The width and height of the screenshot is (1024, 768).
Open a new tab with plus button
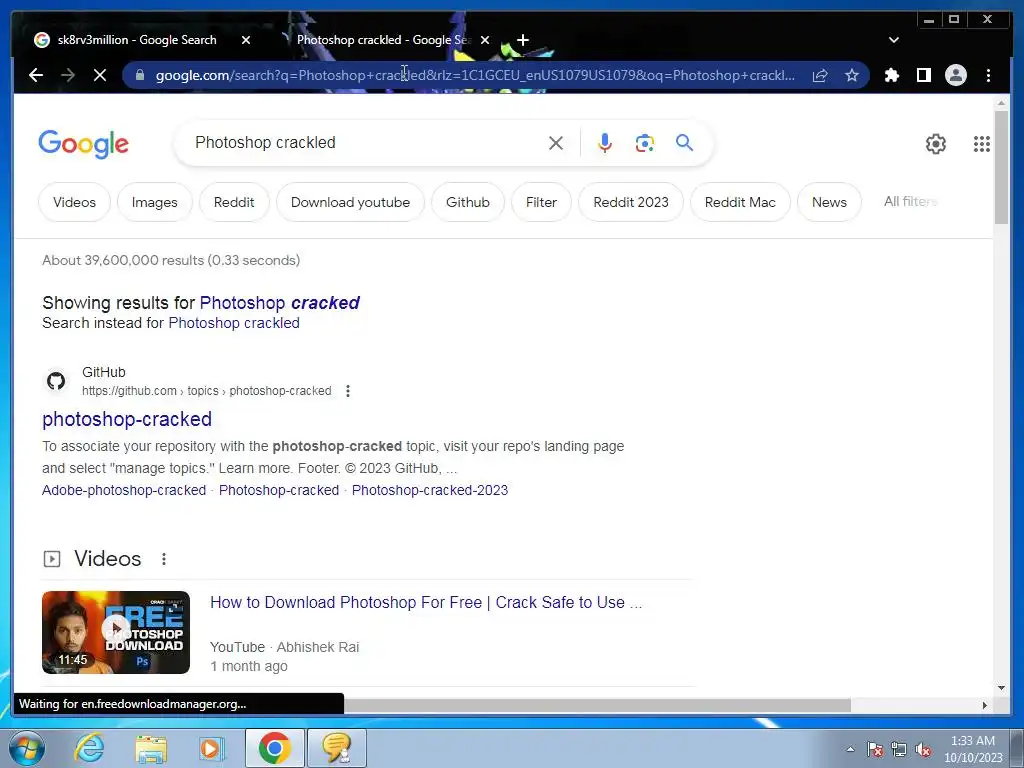click(x=522, y=40)
